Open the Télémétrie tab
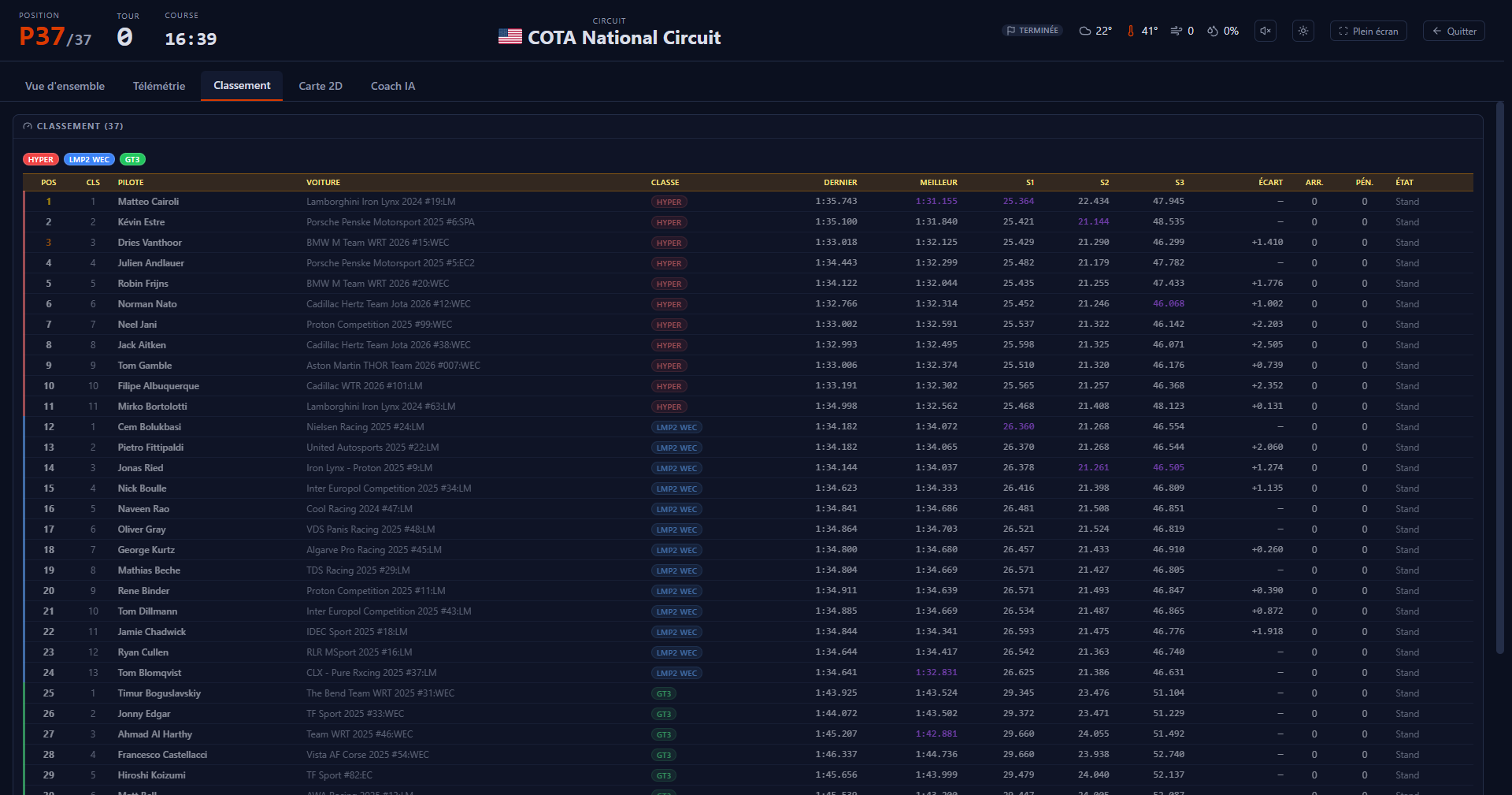Image resolution: width=1512 pixels, height=795 pixels. (159, 86)
